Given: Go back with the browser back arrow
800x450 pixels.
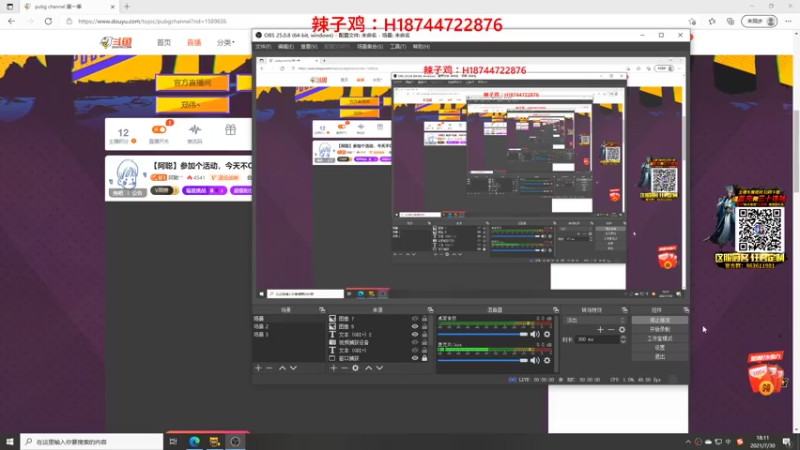Looking at the screenshot, I should click(12, 21).
